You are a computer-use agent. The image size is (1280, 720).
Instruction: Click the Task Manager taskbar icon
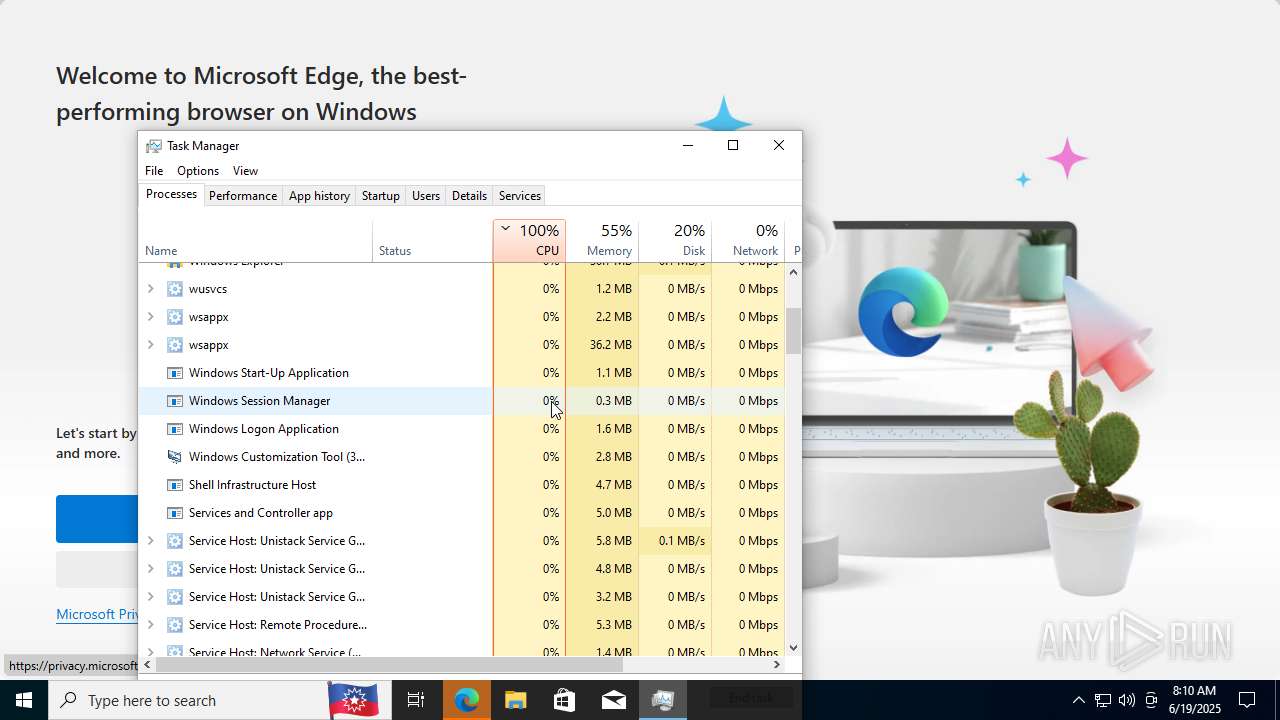(662, 700)
